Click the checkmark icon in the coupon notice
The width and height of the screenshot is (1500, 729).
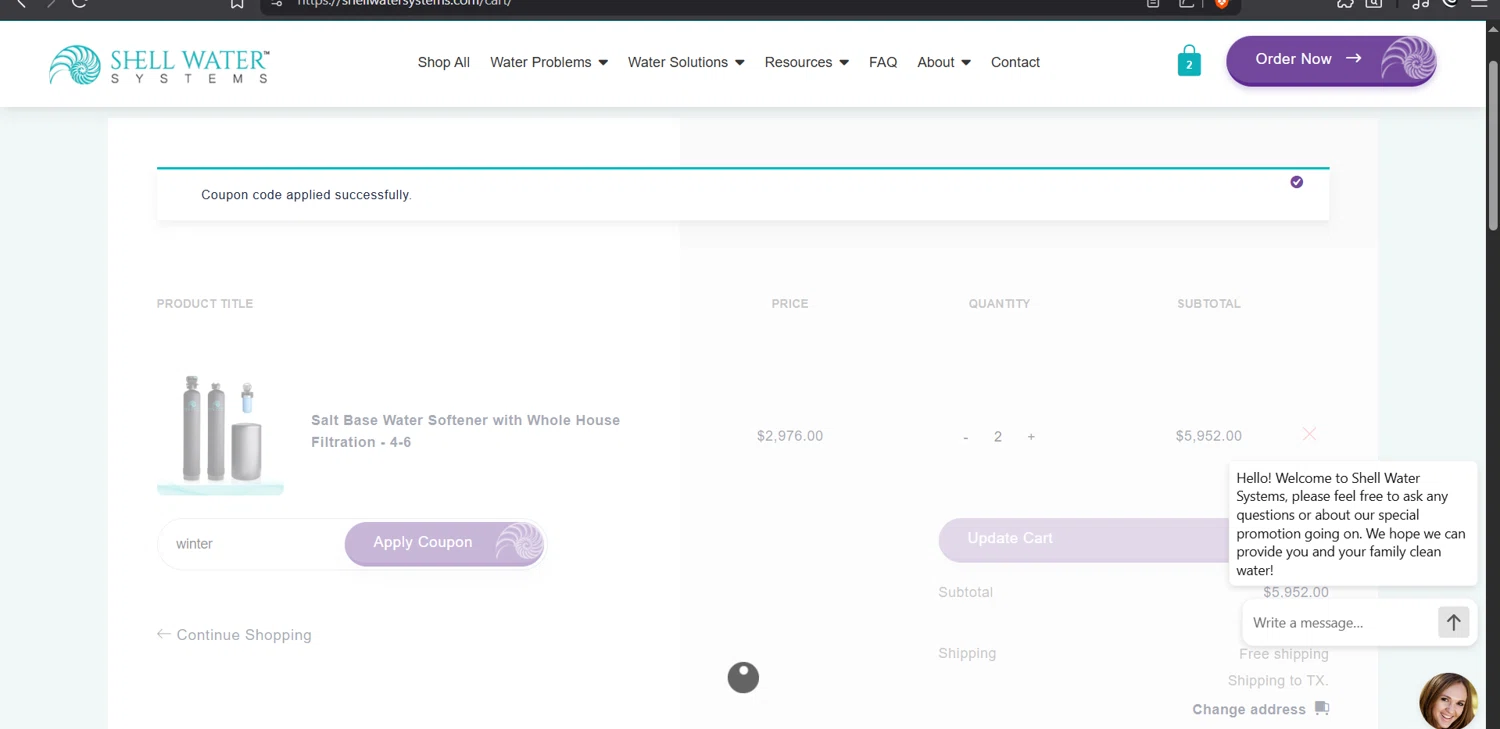coord(1296,182)
